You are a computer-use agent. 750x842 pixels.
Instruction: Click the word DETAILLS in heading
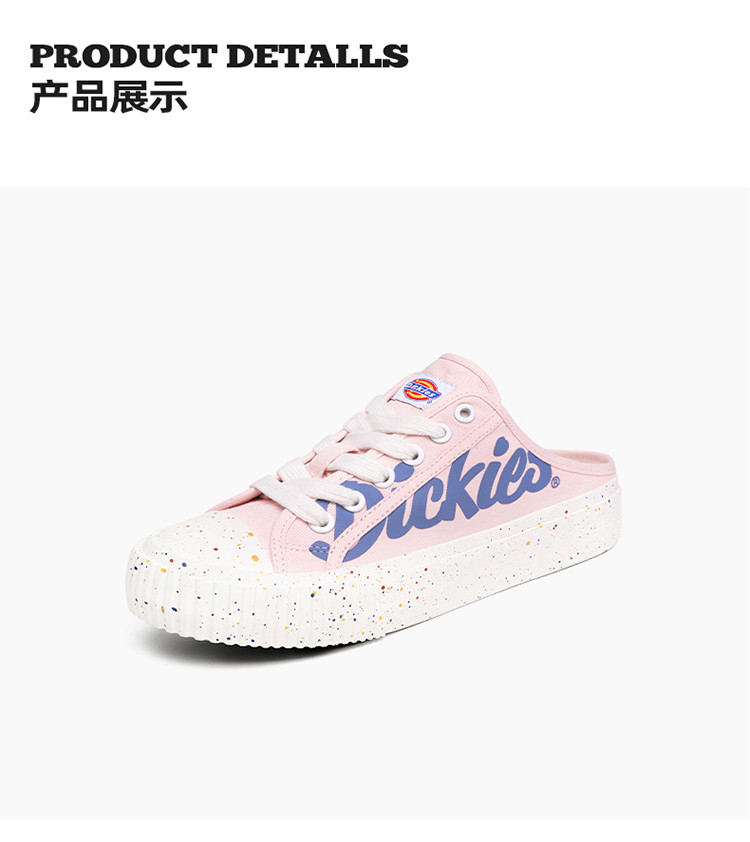click(317, 56)
